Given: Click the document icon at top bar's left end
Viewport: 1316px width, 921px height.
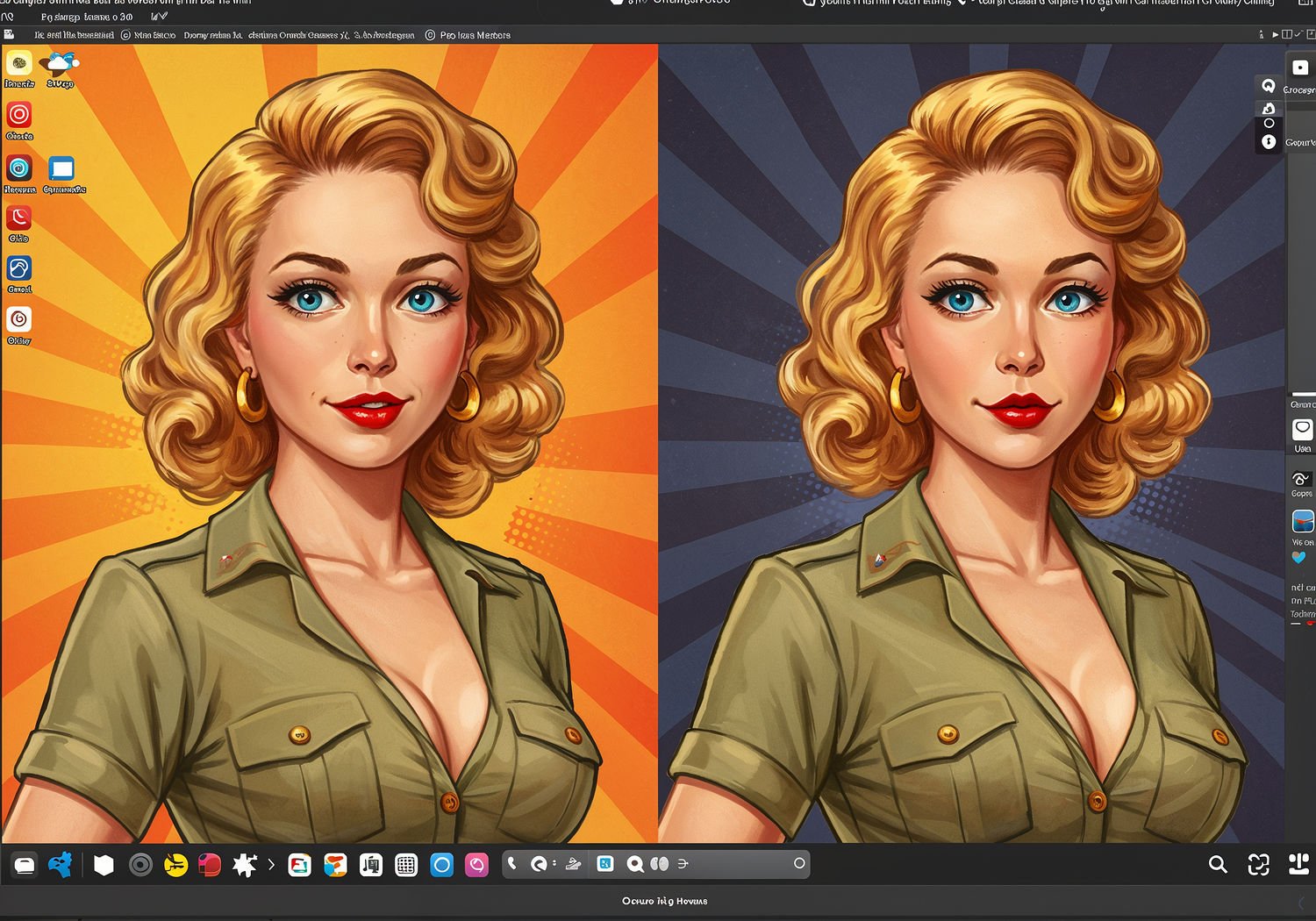Looking at the screenshot, I should pos(9,35).
